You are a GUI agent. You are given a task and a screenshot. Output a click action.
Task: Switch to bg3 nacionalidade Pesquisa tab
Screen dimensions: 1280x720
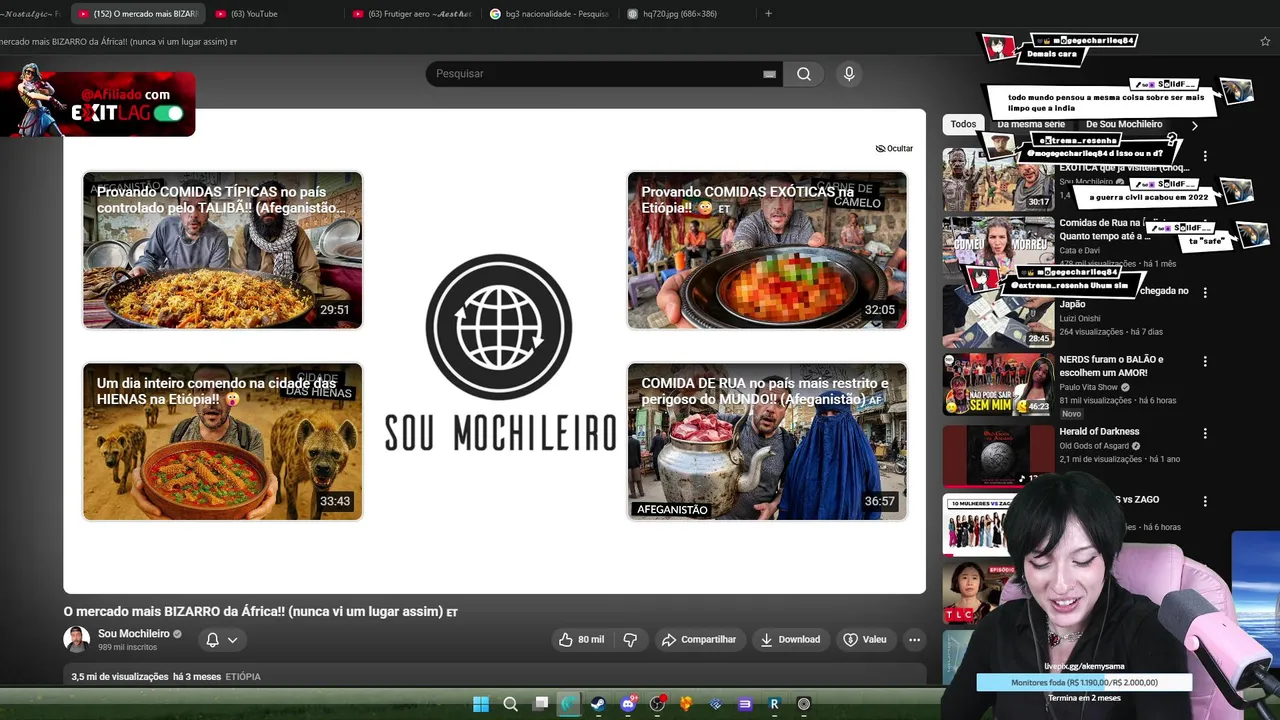pos(549,14)
